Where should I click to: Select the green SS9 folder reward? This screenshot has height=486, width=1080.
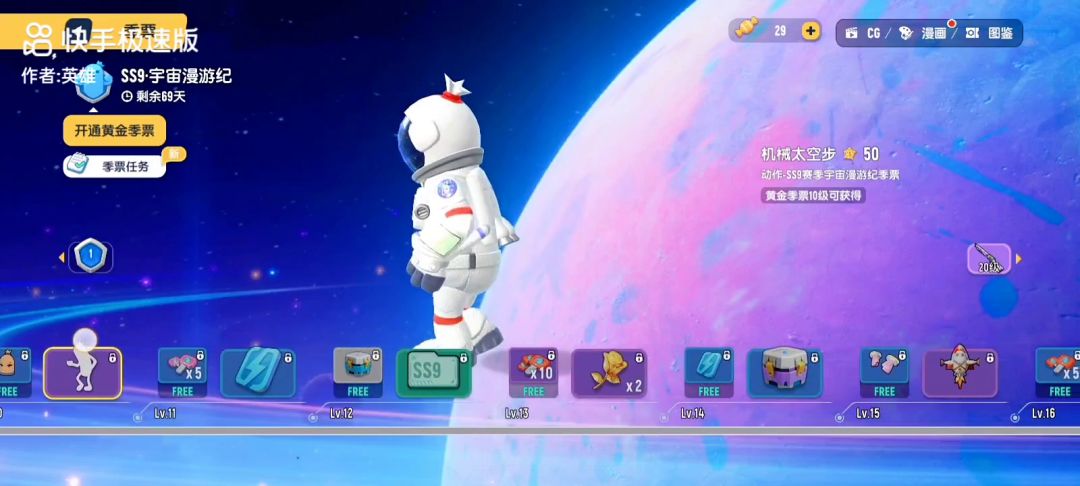[434, 372]
